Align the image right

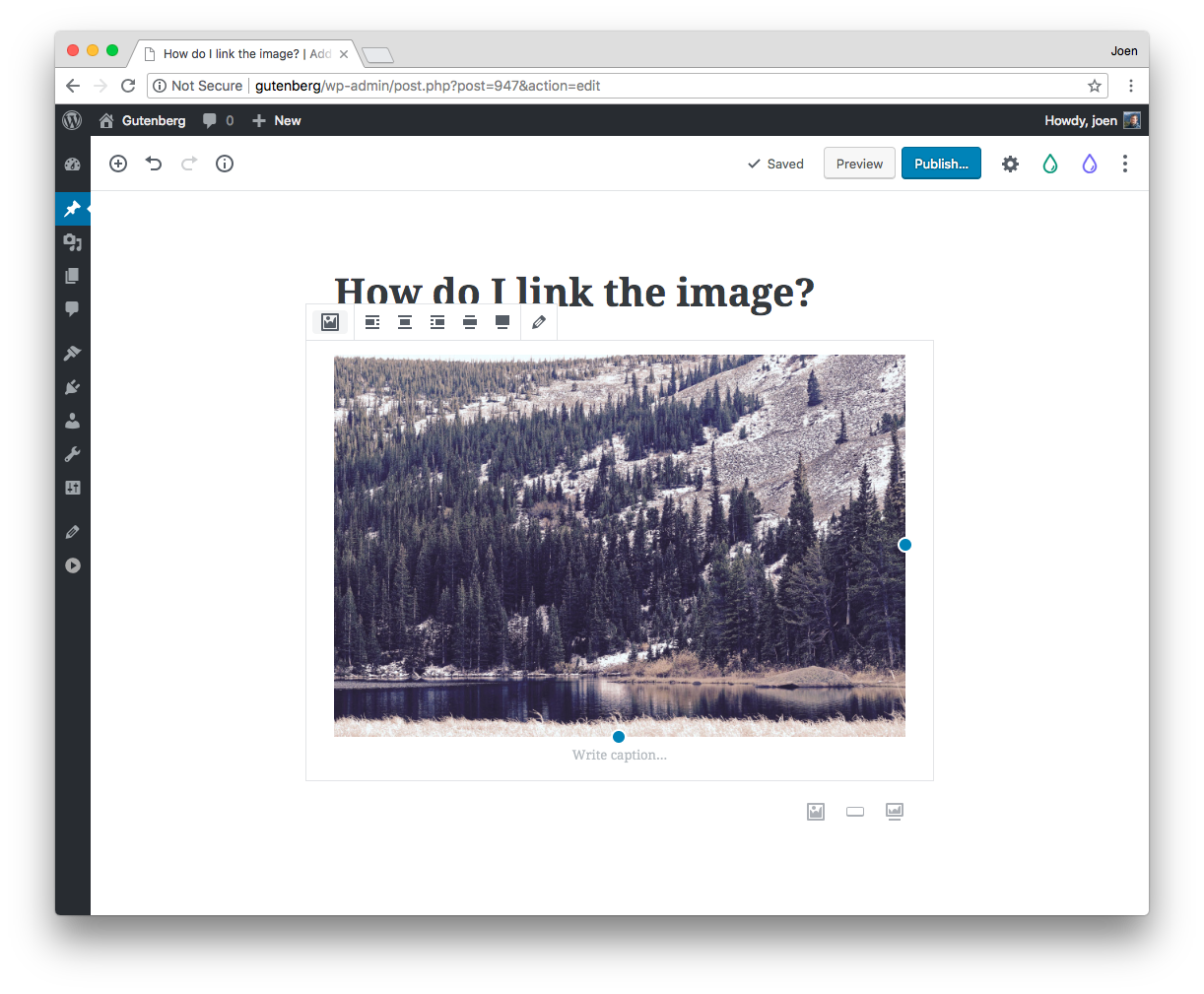tap(437, 322)
